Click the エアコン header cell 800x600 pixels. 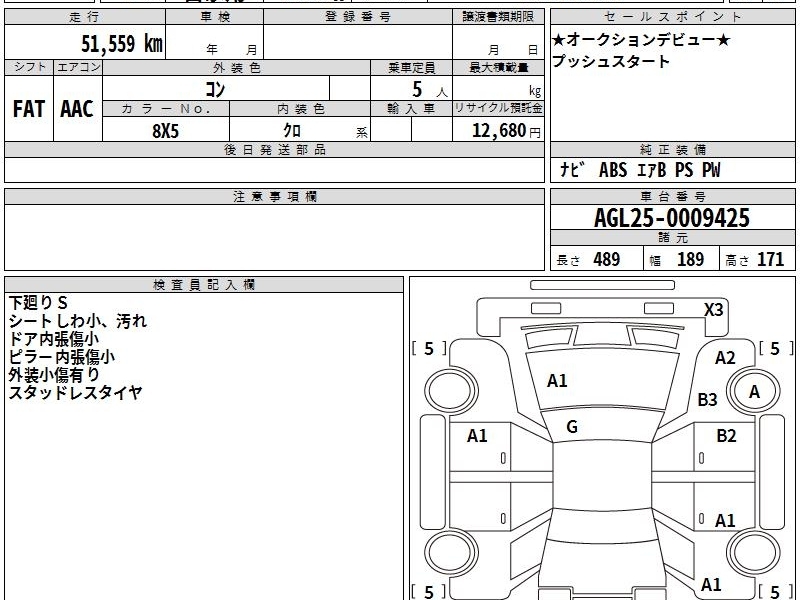click(78, 67)
